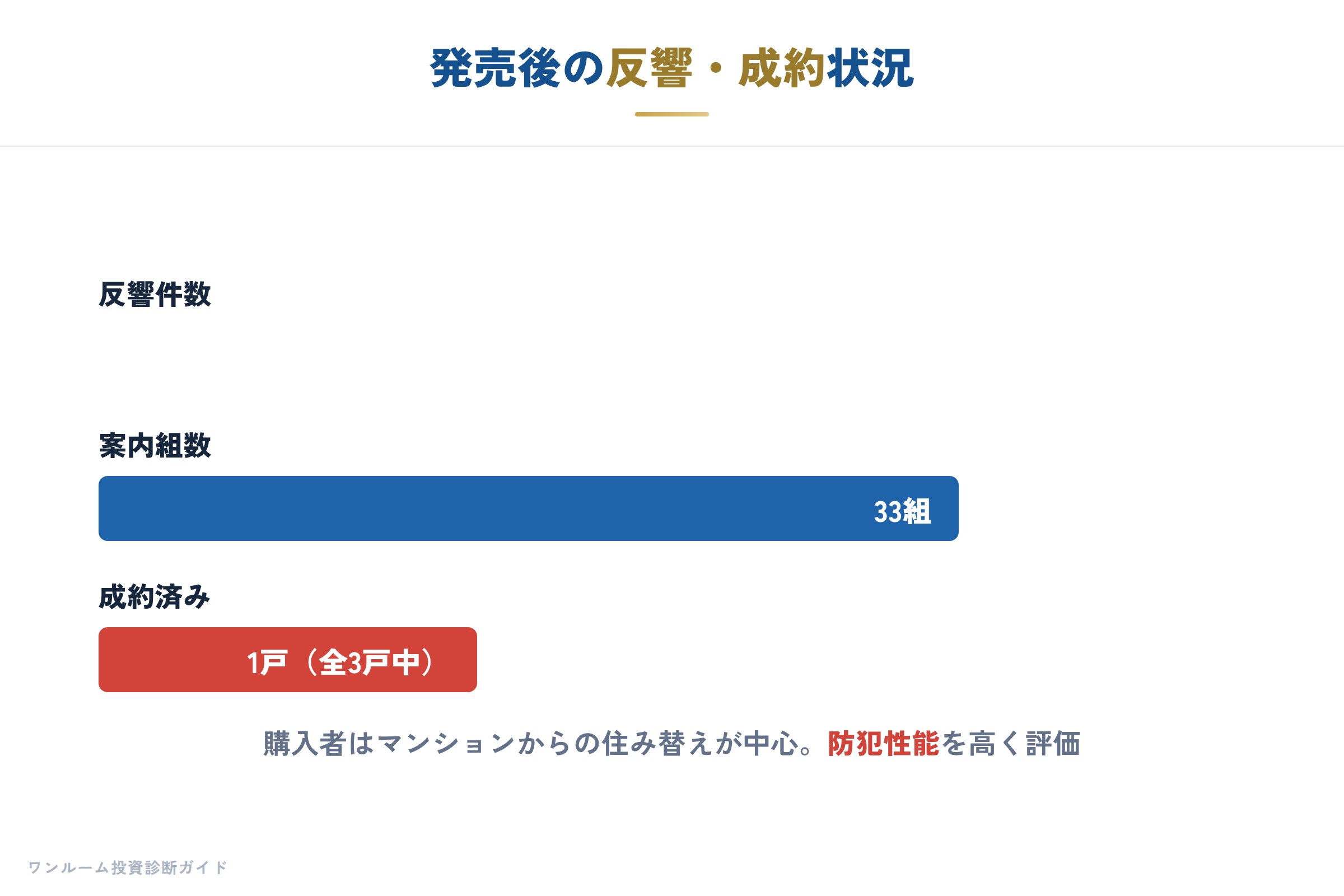This screenshot has height=896, width=1344.
Task: Click the 1戸(全3戸中) text
Action: tap(341, 663)
